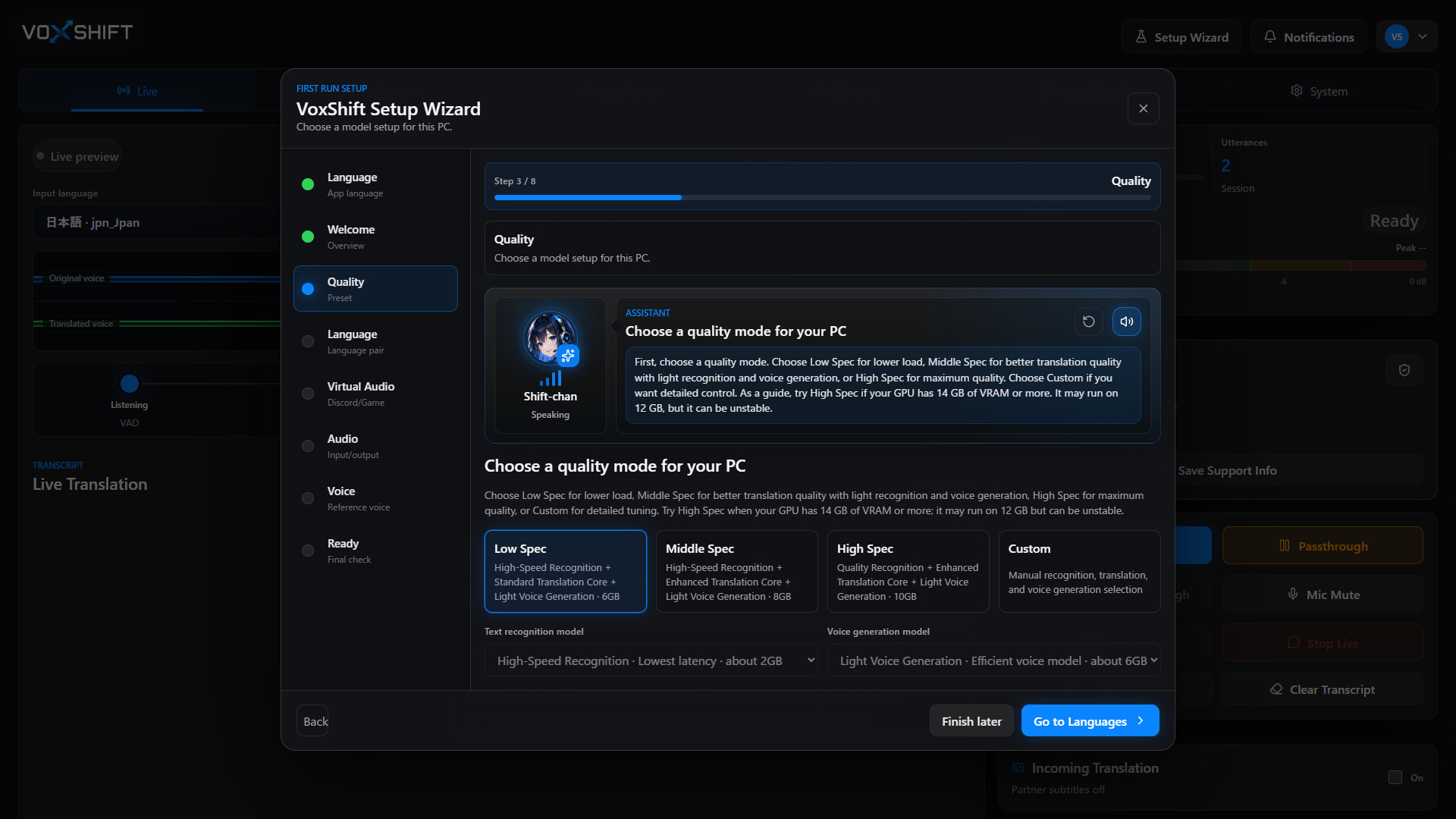Click the Stop Live button
Viewport: 1456px width, 819px height.
coord(1323,642)
